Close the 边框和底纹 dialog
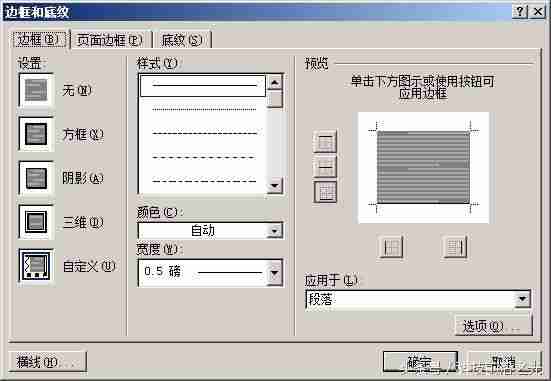This screenshot has height=381, width=551. point(538,12)
